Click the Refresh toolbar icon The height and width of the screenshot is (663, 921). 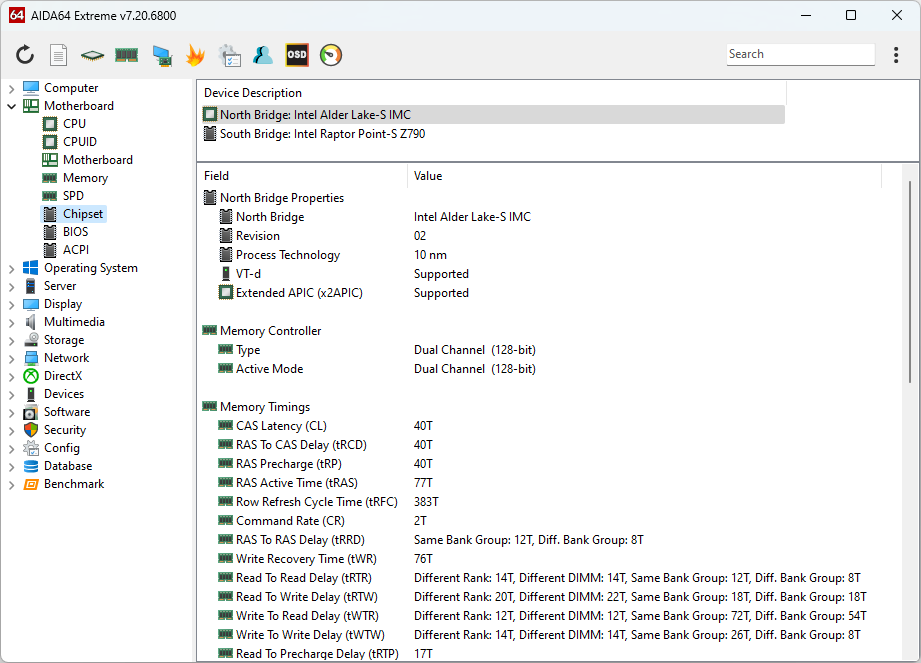click(25, 55)
